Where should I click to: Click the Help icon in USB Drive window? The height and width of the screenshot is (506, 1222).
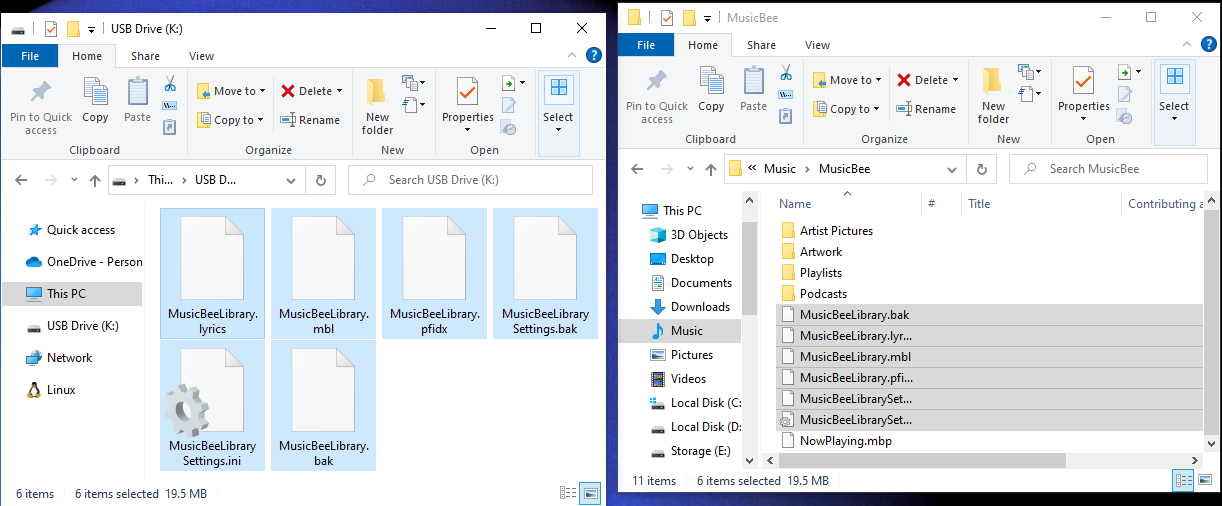tap(593, 56)
